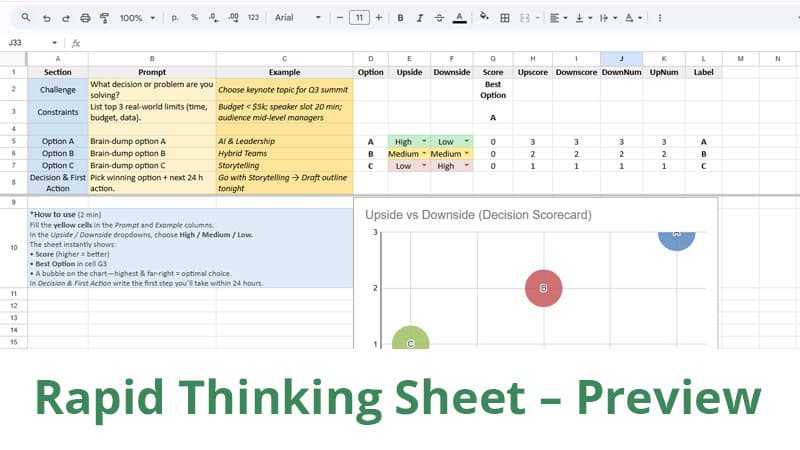The height and width of the screenshot is (450, 800).
Task: Select column C header
Action: [x=284, y=59]
